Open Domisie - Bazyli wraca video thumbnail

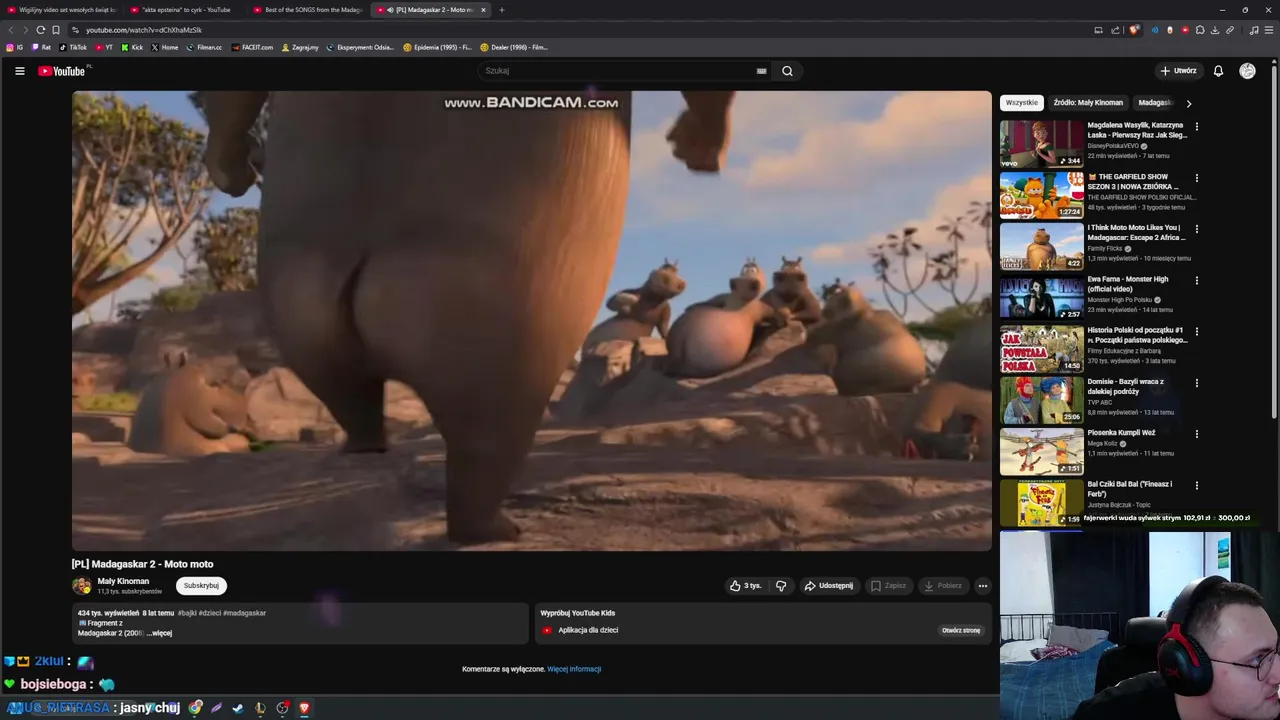click(1042, 400)
